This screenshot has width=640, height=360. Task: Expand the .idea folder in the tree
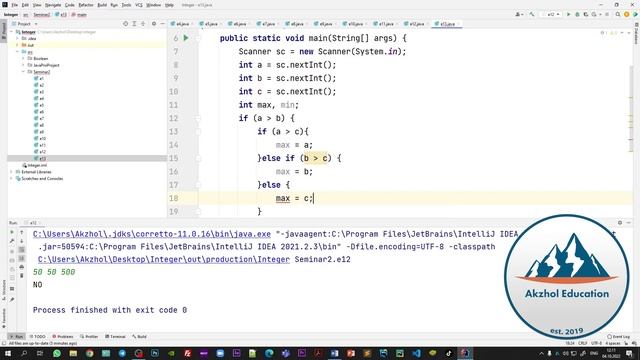pyautogui.click(x=18, y=38)
